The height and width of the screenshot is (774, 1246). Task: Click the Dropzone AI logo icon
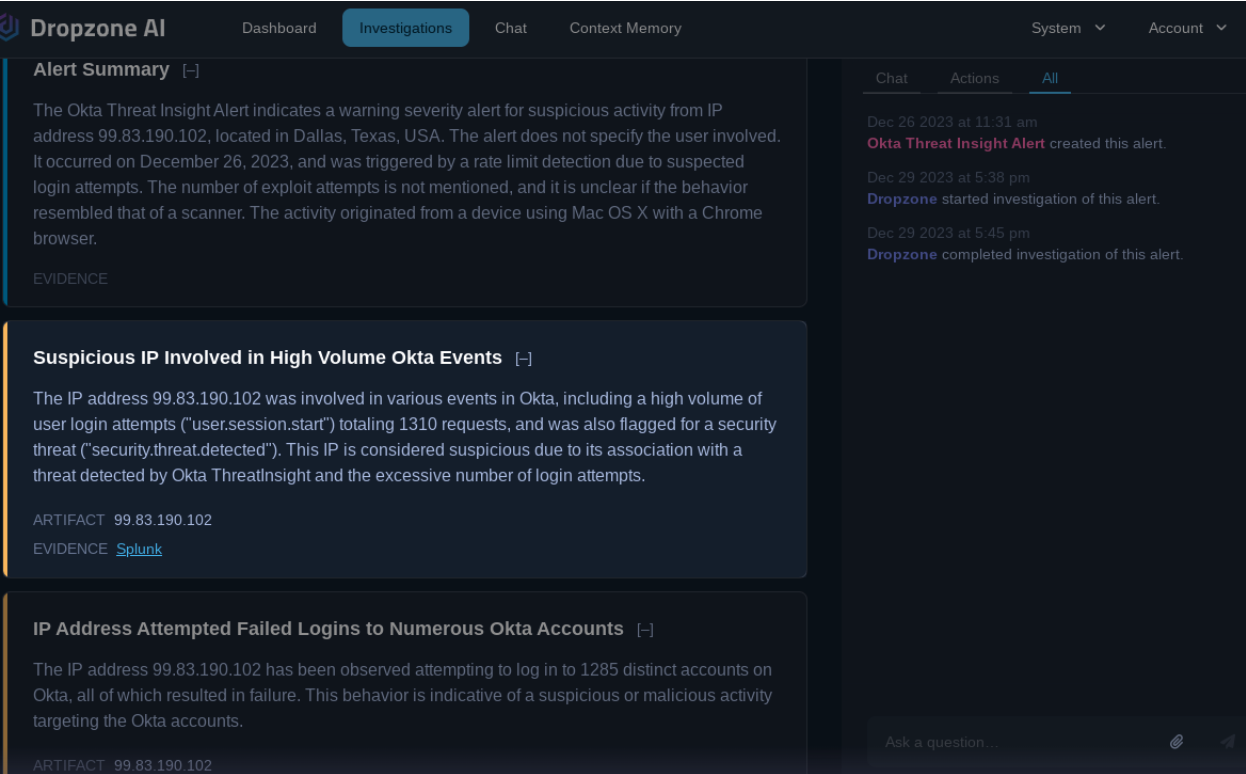click(x=8, y=28)
